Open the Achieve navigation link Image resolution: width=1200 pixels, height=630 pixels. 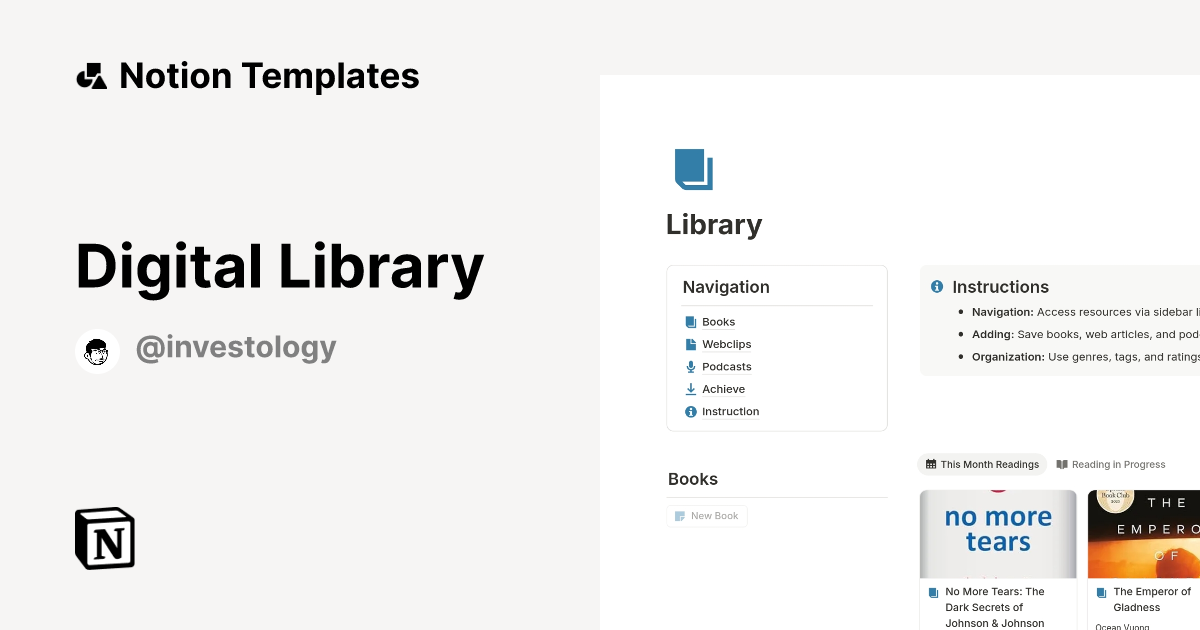[723, 388]
